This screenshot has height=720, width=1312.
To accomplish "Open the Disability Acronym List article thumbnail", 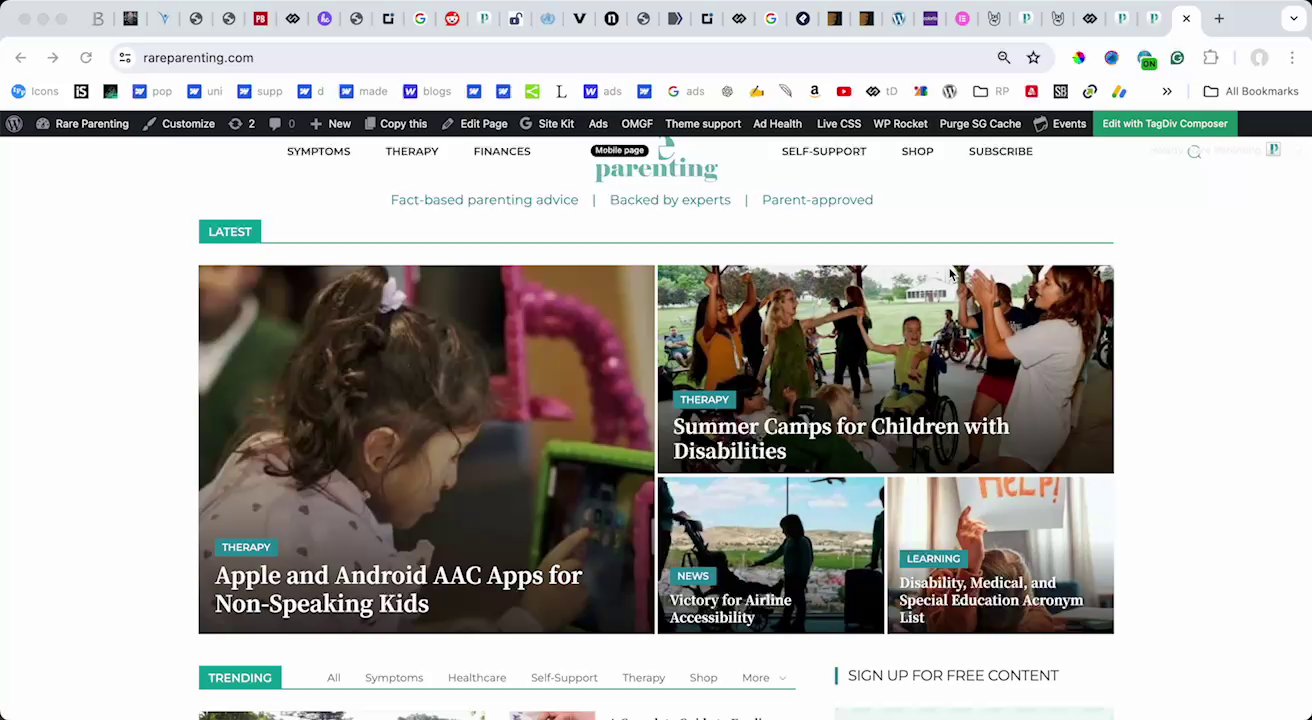I will pyautogui.click(x=1000, y=555).
